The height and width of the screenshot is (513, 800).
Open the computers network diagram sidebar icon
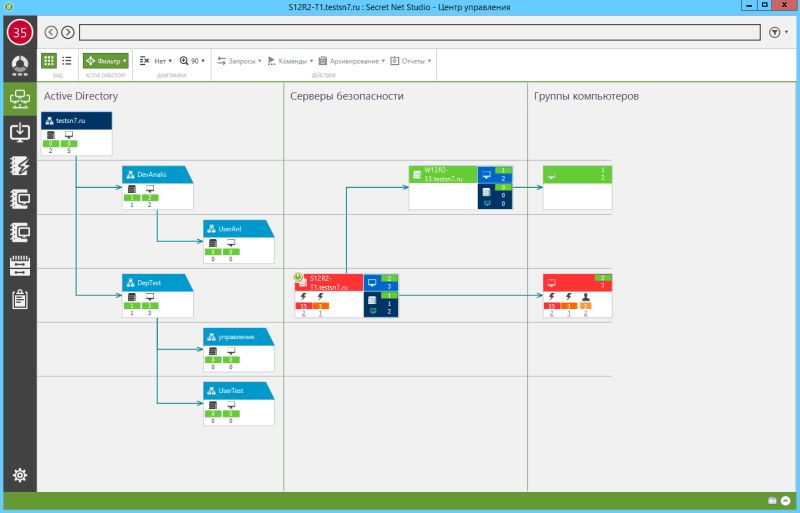20,99
